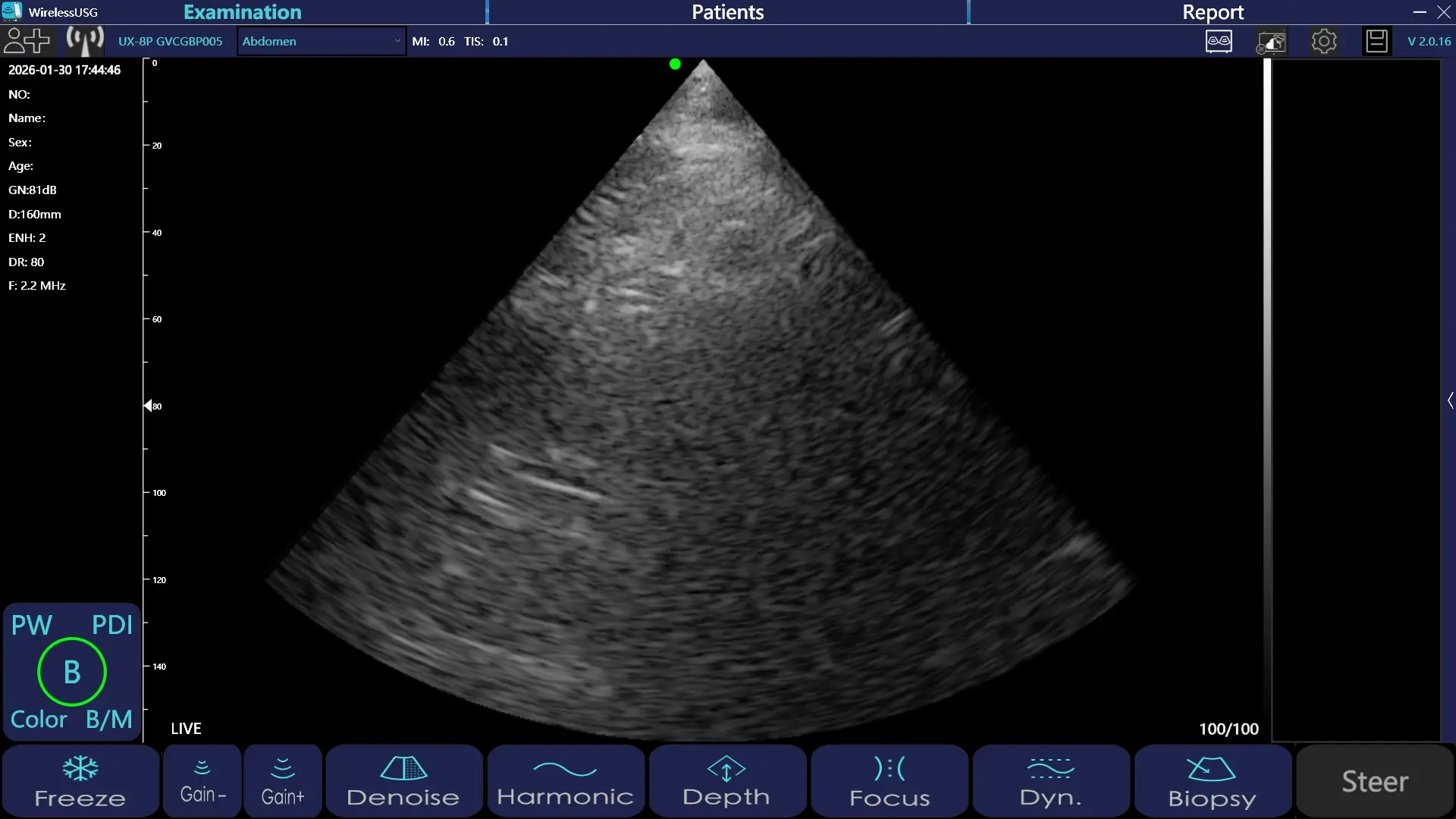Decrease gain with Gain- button
This screenshot has height=819, width=1456.
(x=202, y=781)
